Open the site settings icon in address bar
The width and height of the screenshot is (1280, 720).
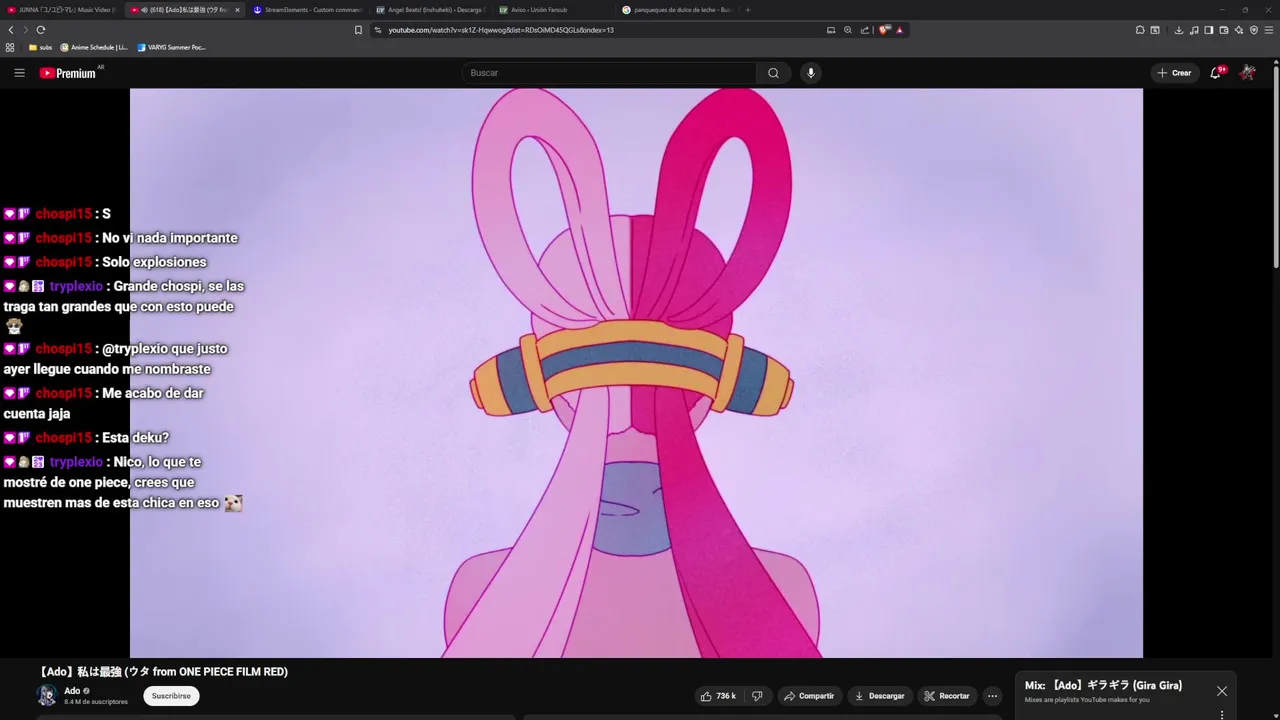(x=378, y=30)
